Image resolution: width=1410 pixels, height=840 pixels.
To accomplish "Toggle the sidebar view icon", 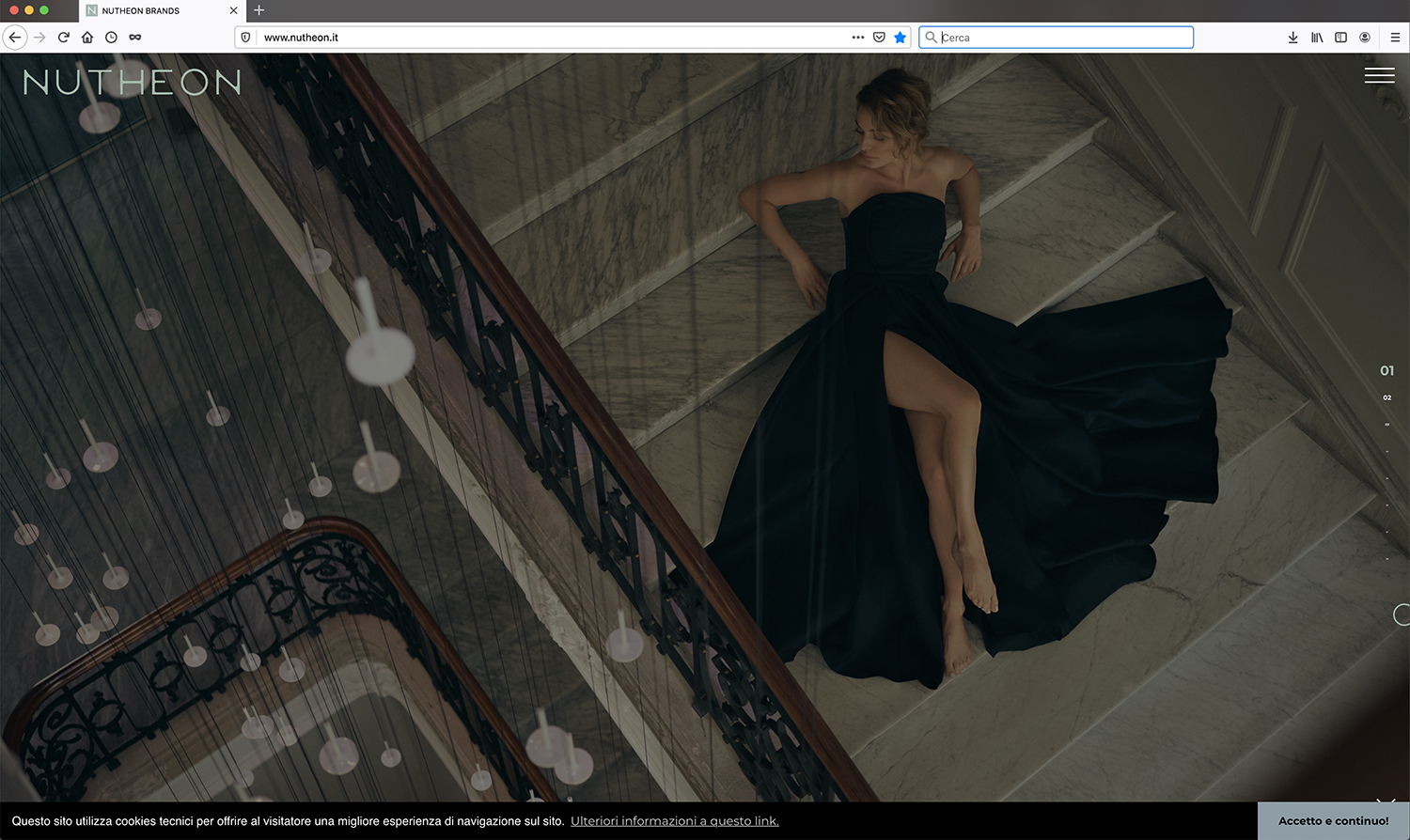I will coord(1340,38).
